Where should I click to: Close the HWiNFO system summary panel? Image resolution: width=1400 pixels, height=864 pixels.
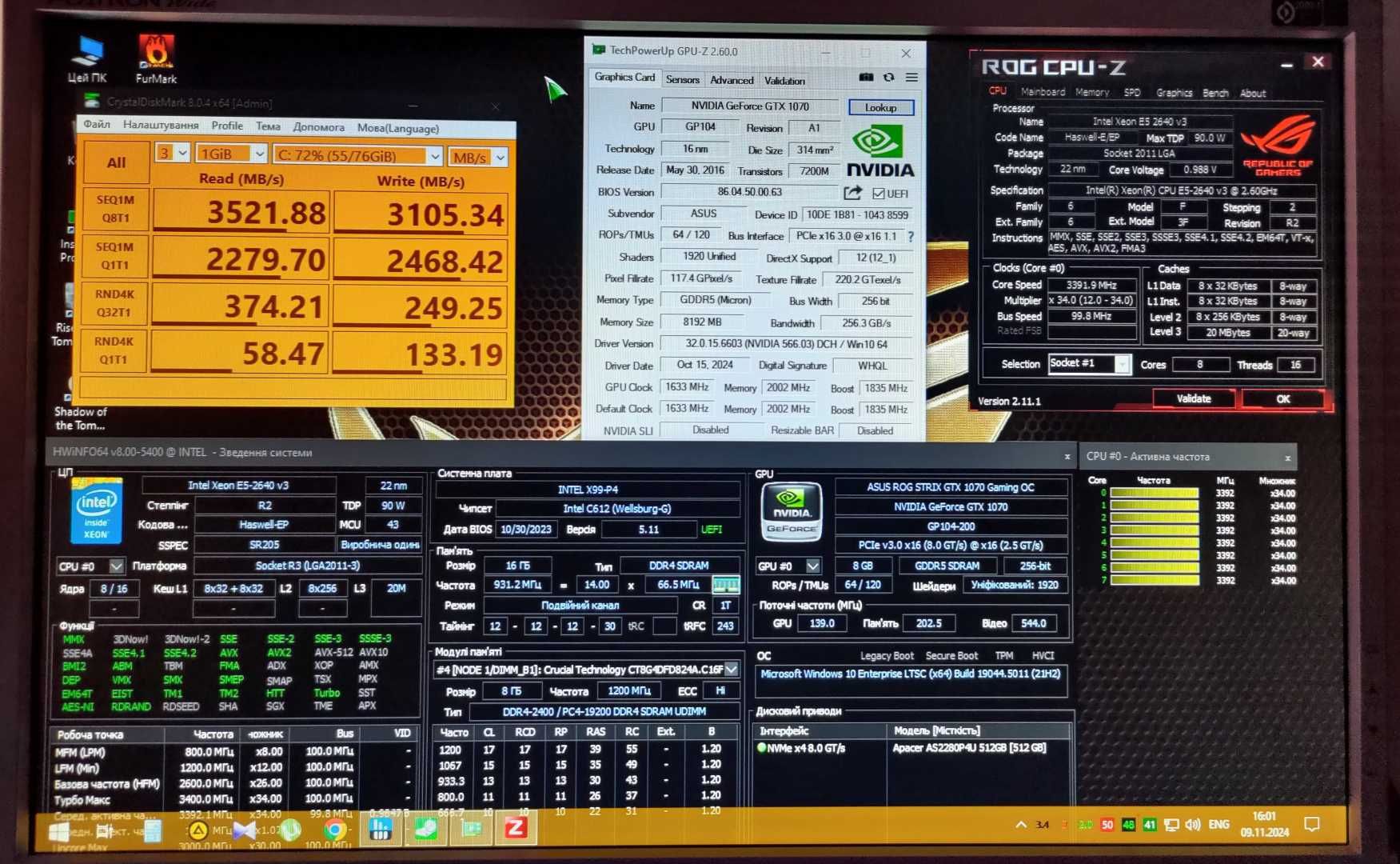[x=1067, y=457]
